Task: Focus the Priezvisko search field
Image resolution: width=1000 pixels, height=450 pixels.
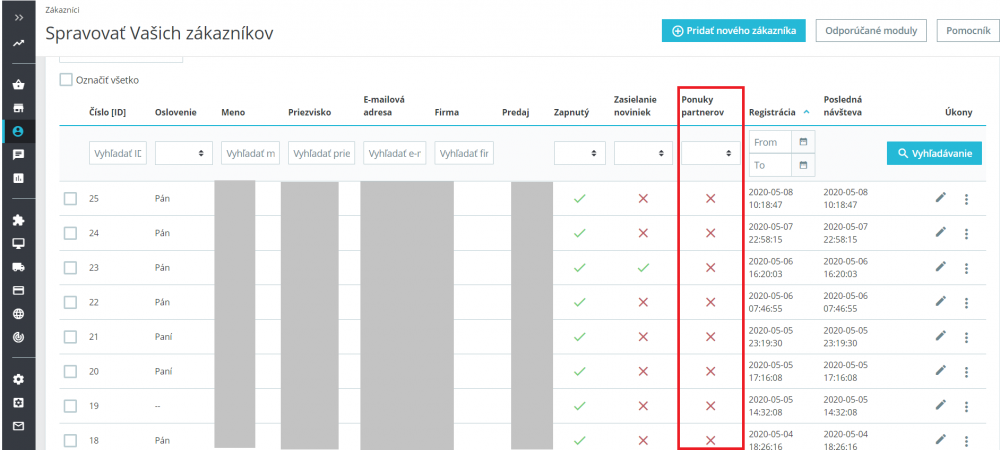Action: click(x=321, y=153)
